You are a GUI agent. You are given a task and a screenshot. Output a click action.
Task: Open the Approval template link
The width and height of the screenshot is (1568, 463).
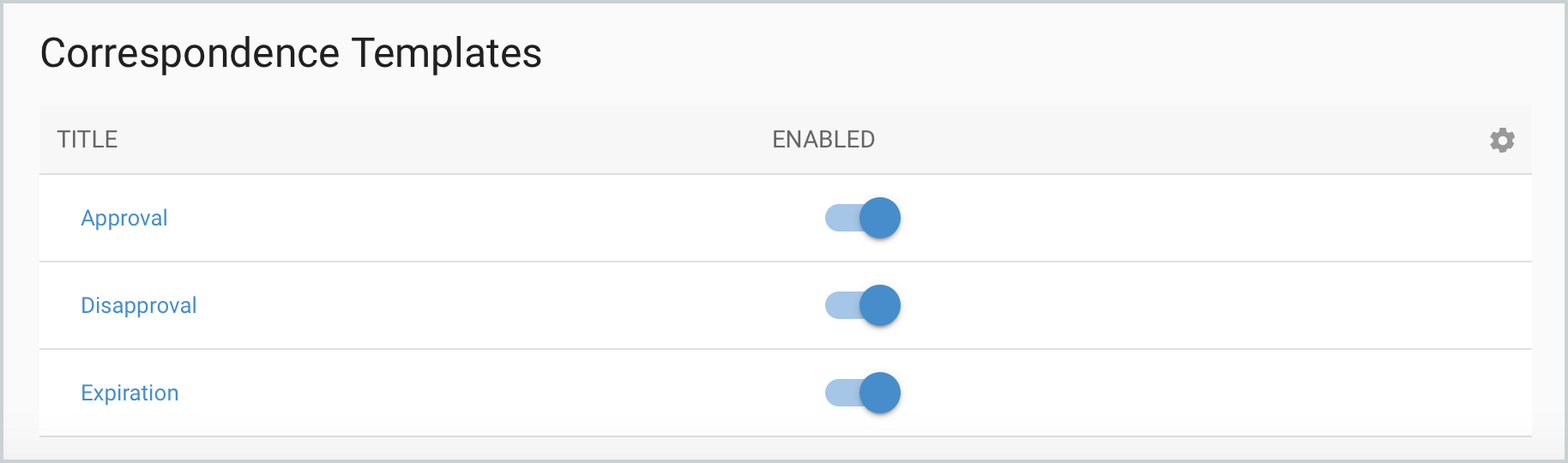(124, 218)
